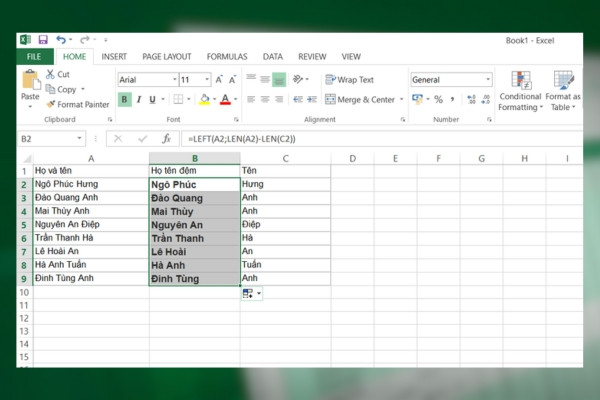
Task: Click the Select All corner
Action: (x=26, y=158)
